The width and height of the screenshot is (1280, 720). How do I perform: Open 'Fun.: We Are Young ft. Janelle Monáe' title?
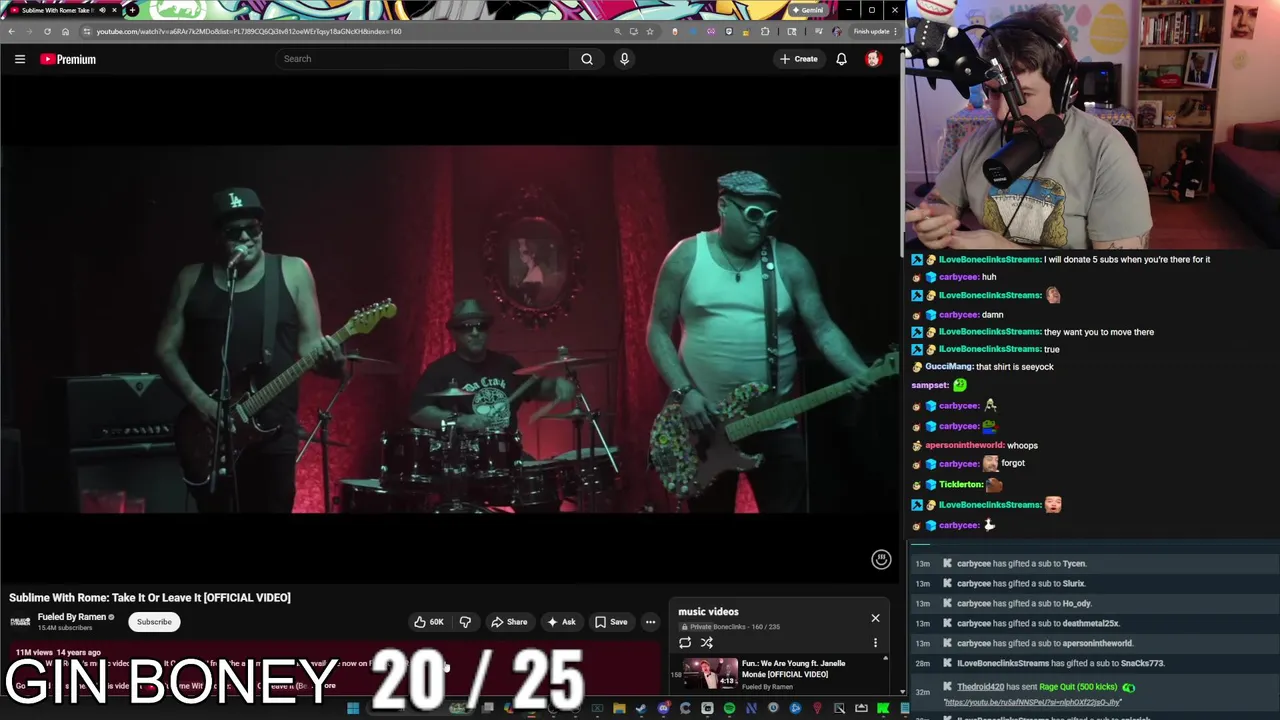point(794,668)
